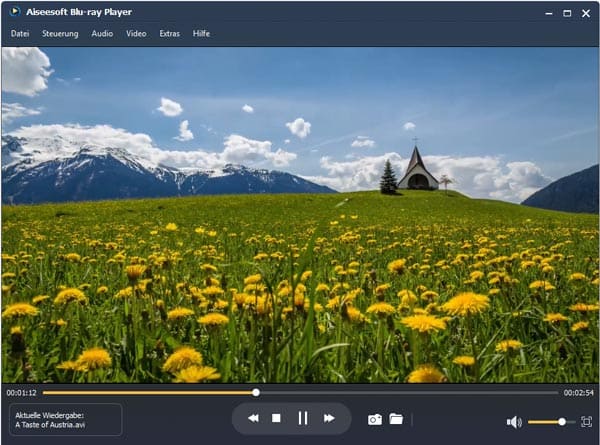Open the snapshot folder icon
The image size is (600, 445).
(x=396, y=419)
